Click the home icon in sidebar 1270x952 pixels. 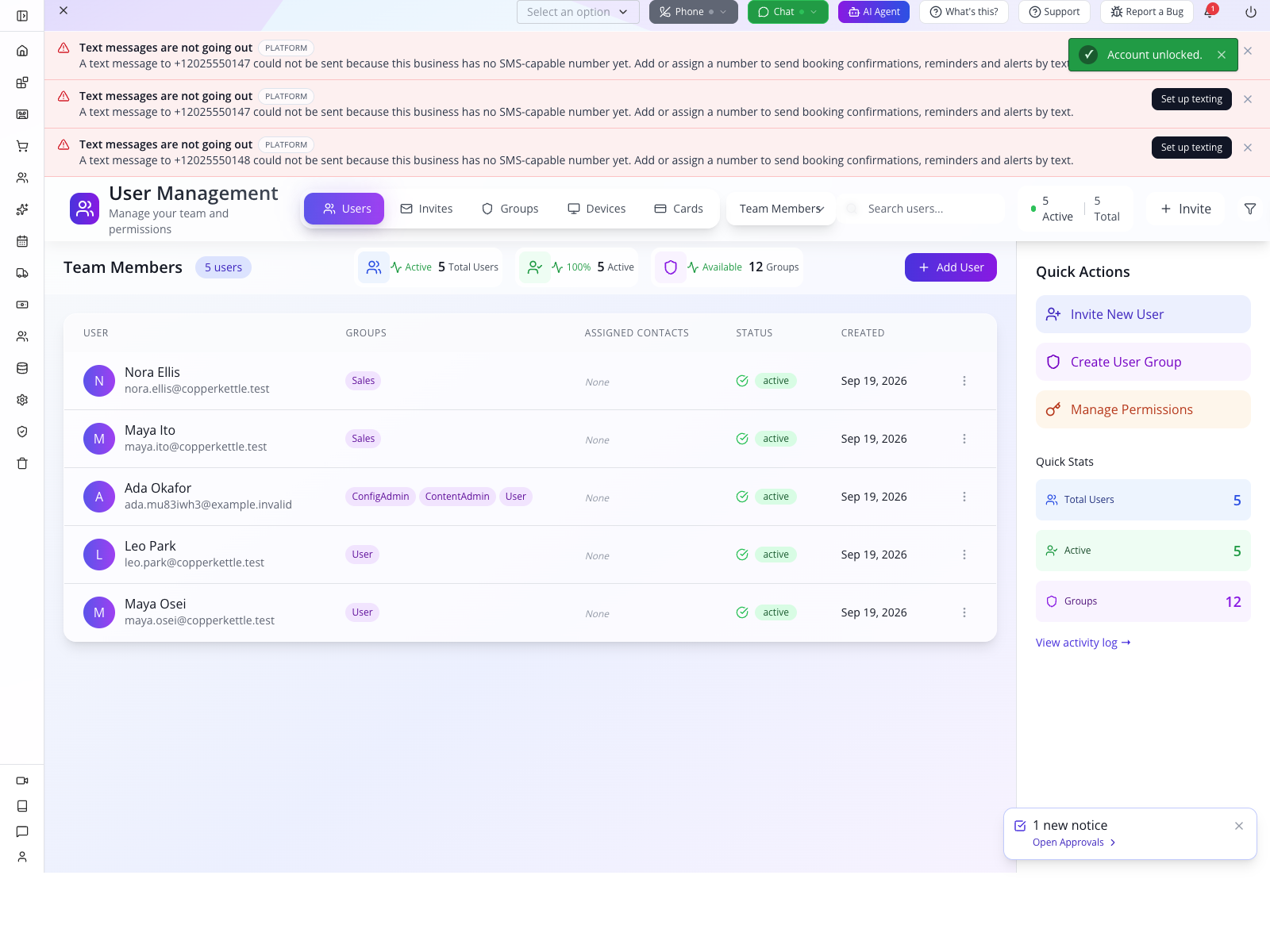pyautogui.click(x=22, y=51)
